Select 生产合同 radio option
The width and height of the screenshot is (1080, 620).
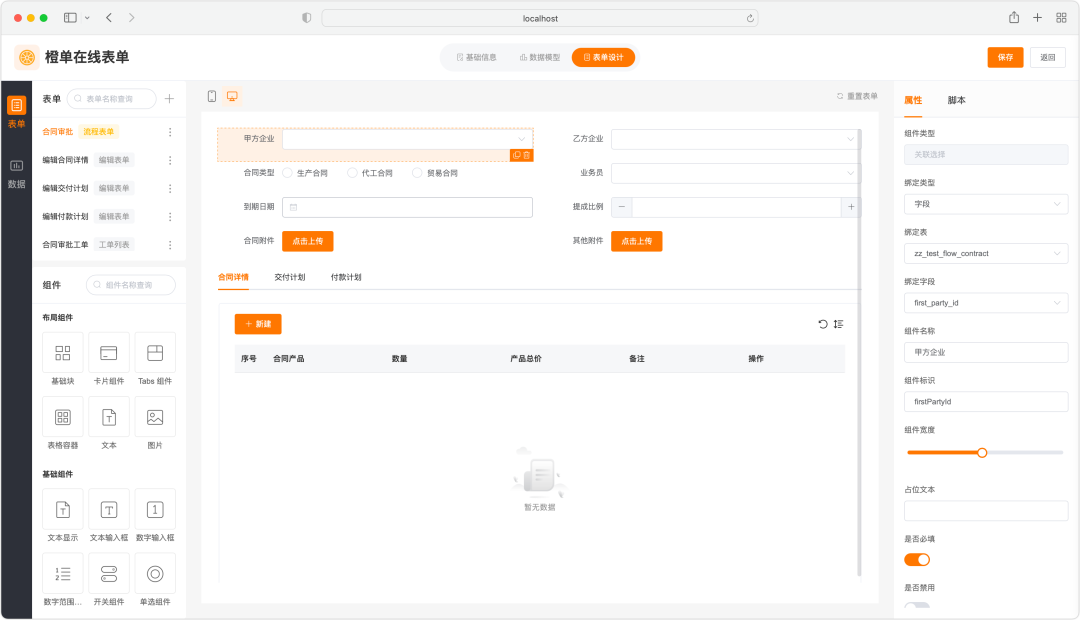pos(305,173)
